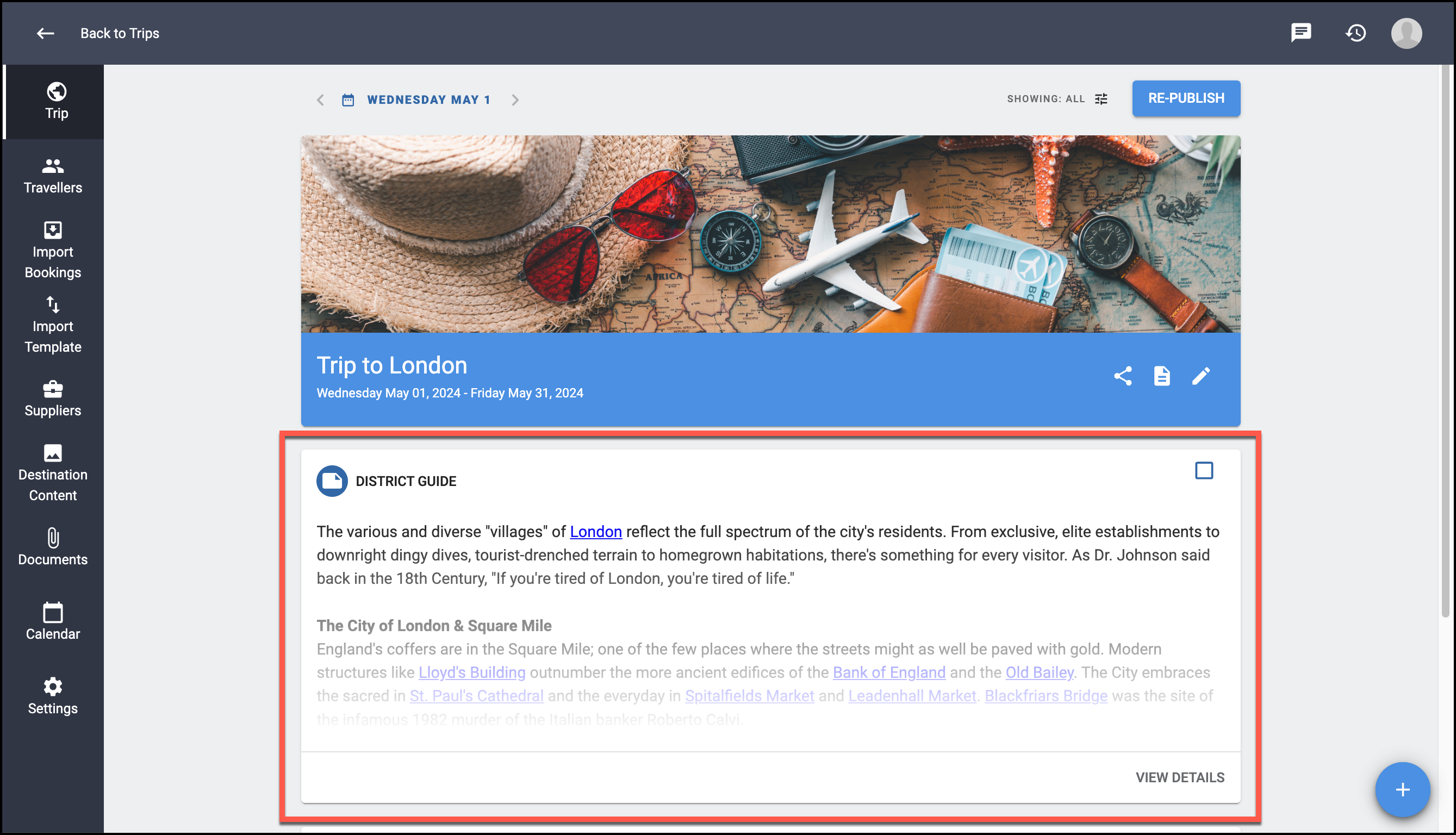Click the floating plus add button
Image resolution: width=1456 pixels, height=835 pixels.
(1402, 790)
